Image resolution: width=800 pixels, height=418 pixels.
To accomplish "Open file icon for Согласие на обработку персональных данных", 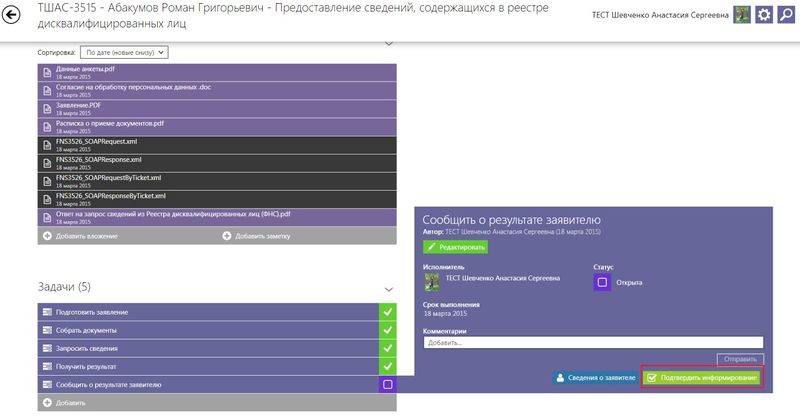I will click(47, 91).
